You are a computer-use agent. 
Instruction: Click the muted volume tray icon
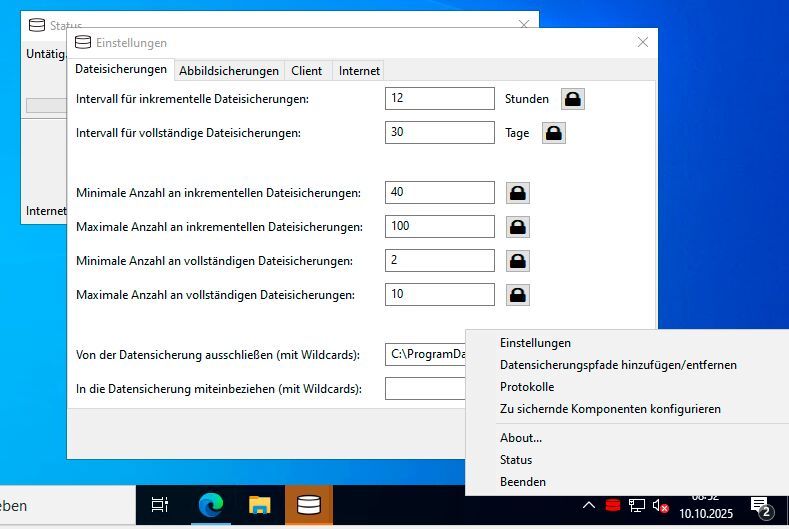click(x=660, y=505)
